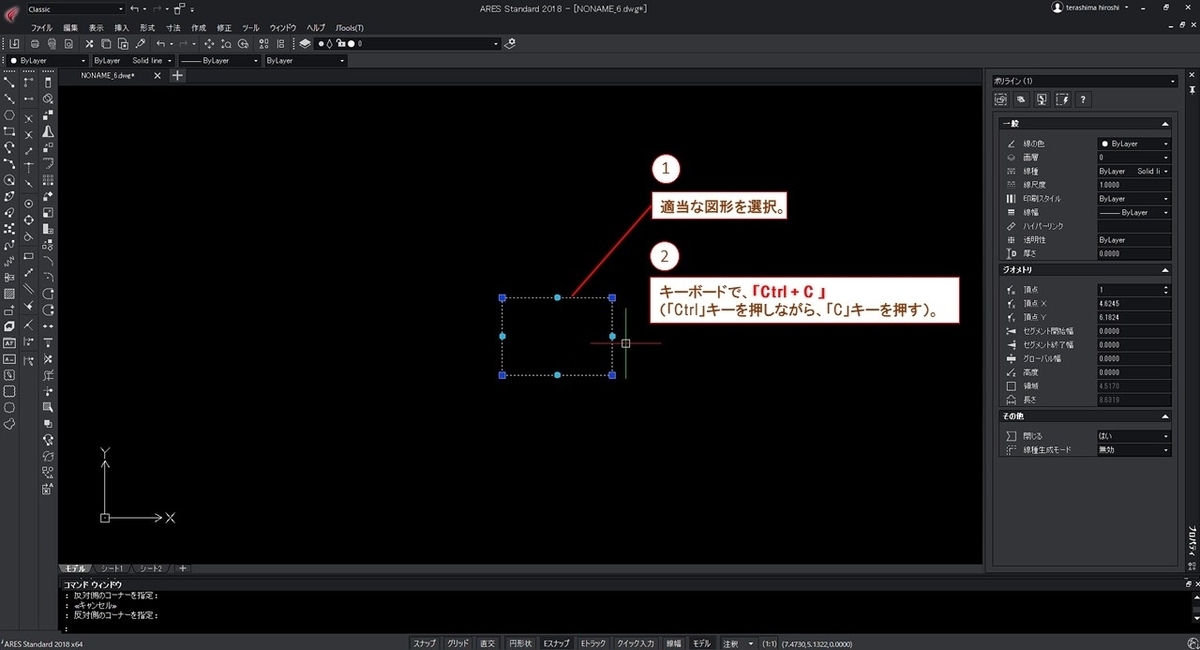This screenshot has width=1200, height=650.
Task: Open the layer selector dropdown in toolbar
Action: click(x=408, y=44)
